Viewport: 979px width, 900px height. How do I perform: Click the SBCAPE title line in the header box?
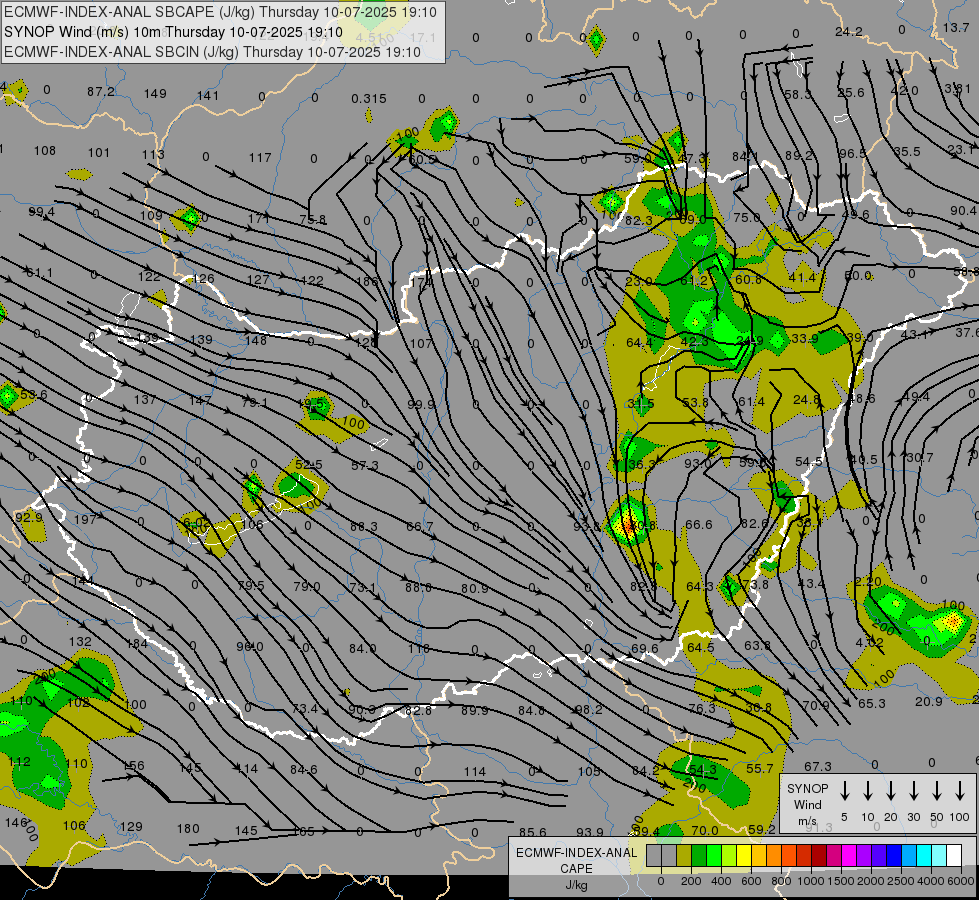coord(220,12)
